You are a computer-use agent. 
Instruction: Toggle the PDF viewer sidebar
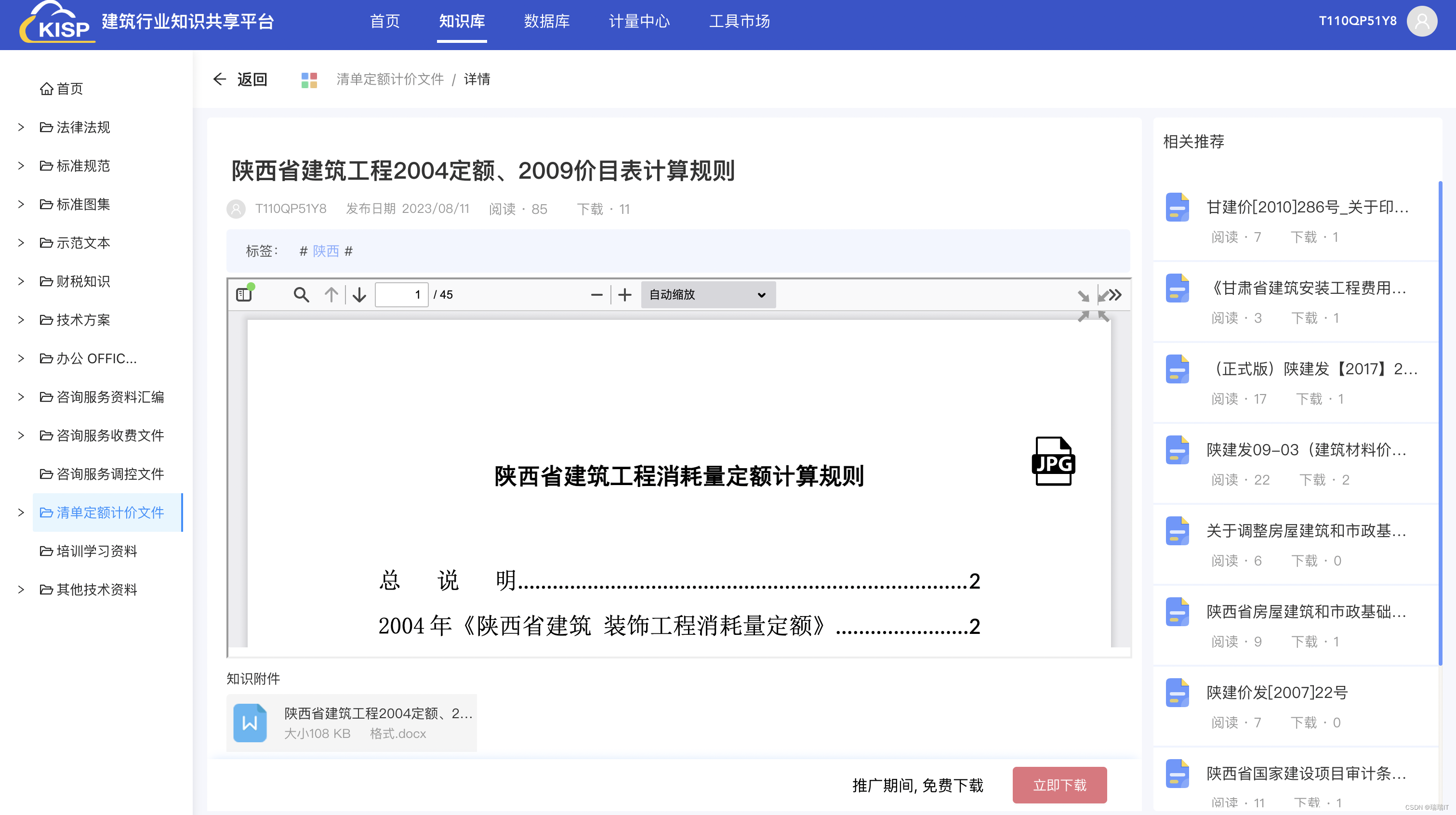tap(244, 294)
